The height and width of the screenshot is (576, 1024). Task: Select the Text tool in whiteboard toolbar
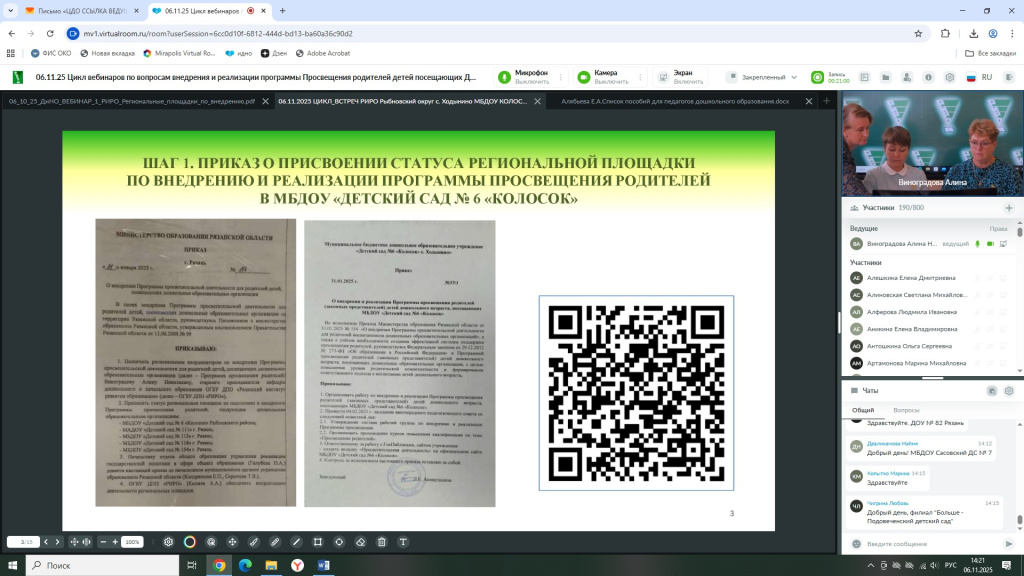point(403,541)
